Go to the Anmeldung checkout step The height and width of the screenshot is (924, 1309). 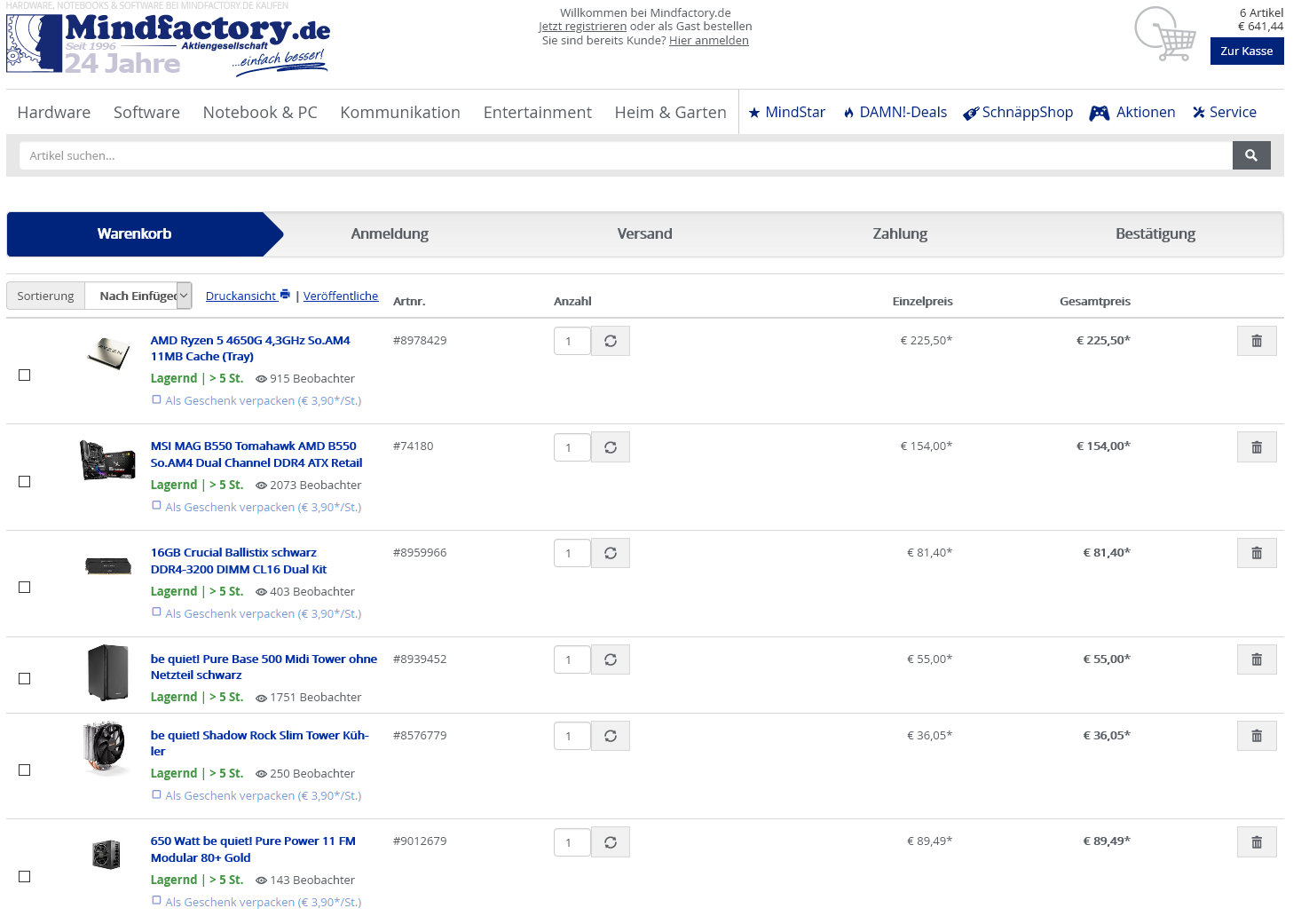point(390,234)
